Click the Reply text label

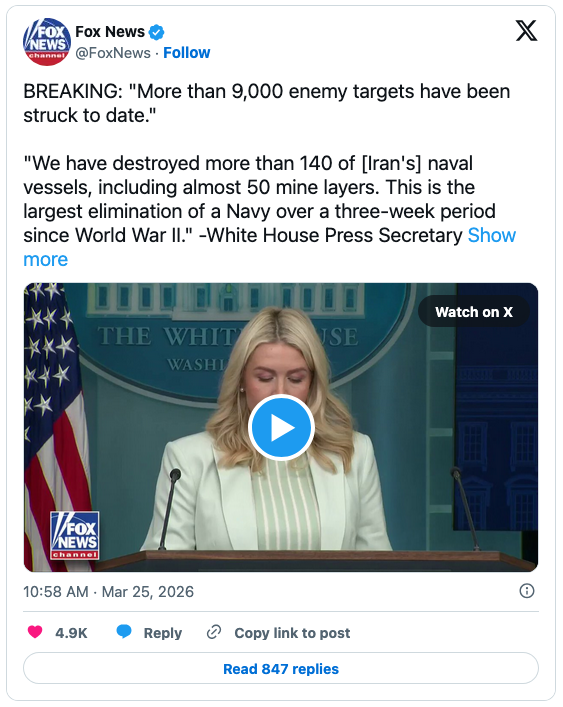point(163,633)
